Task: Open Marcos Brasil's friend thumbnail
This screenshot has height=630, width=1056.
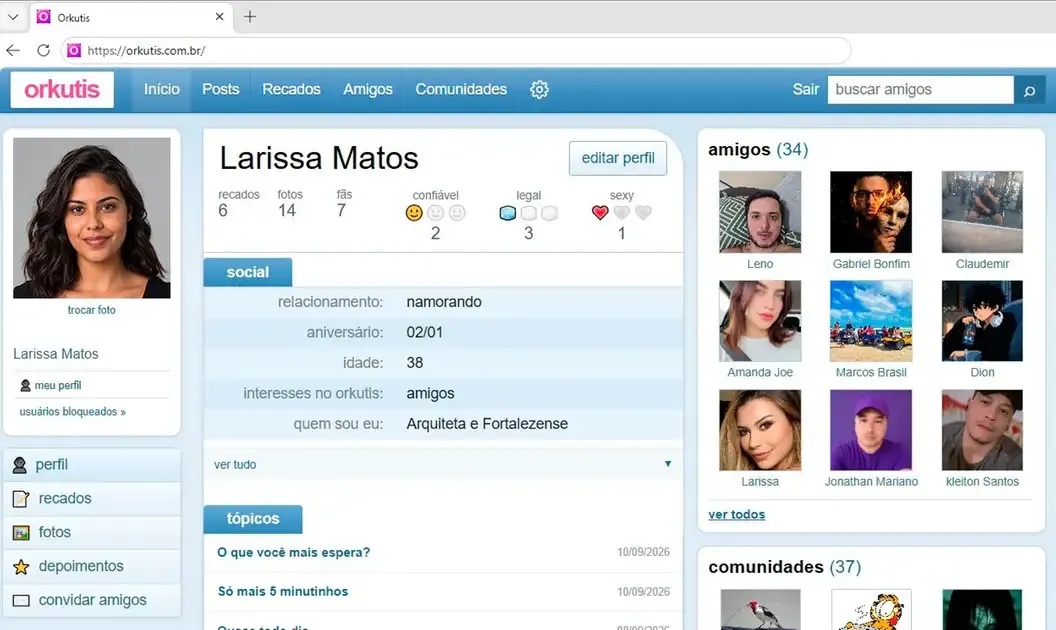Action: tap(871, 321)
